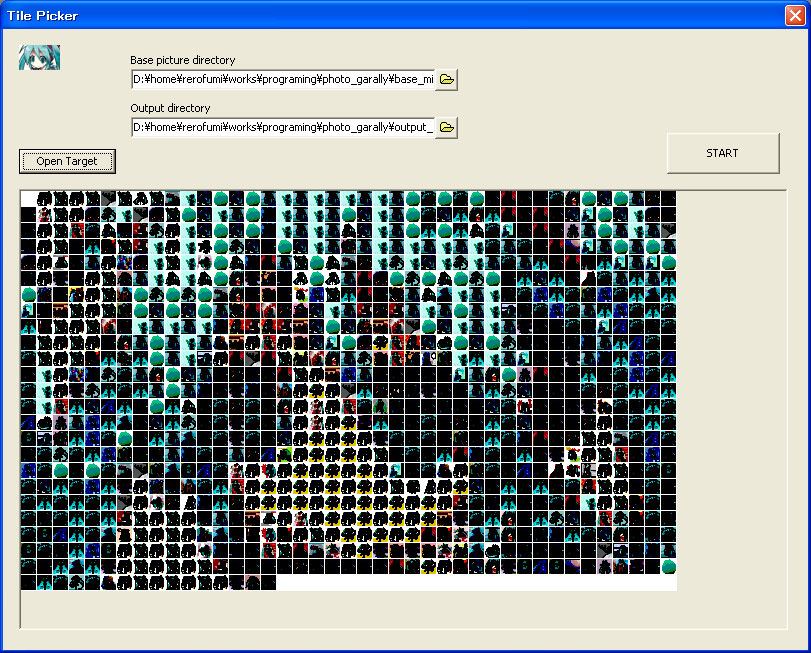
Task: Browse for the Output directory folder
Action: tap(446, 127)
